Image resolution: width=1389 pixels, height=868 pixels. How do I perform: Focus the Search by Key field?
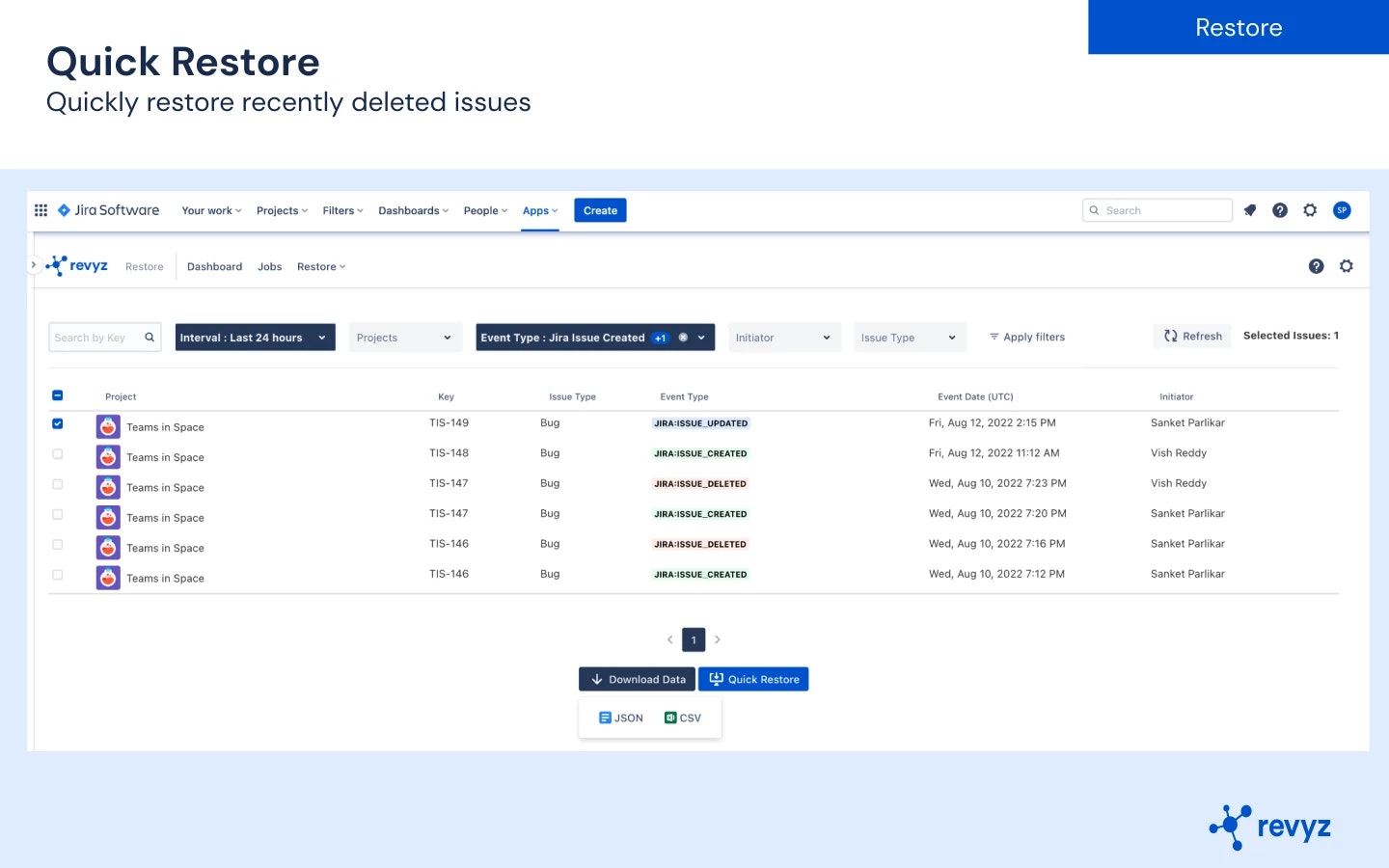(104, 338)
